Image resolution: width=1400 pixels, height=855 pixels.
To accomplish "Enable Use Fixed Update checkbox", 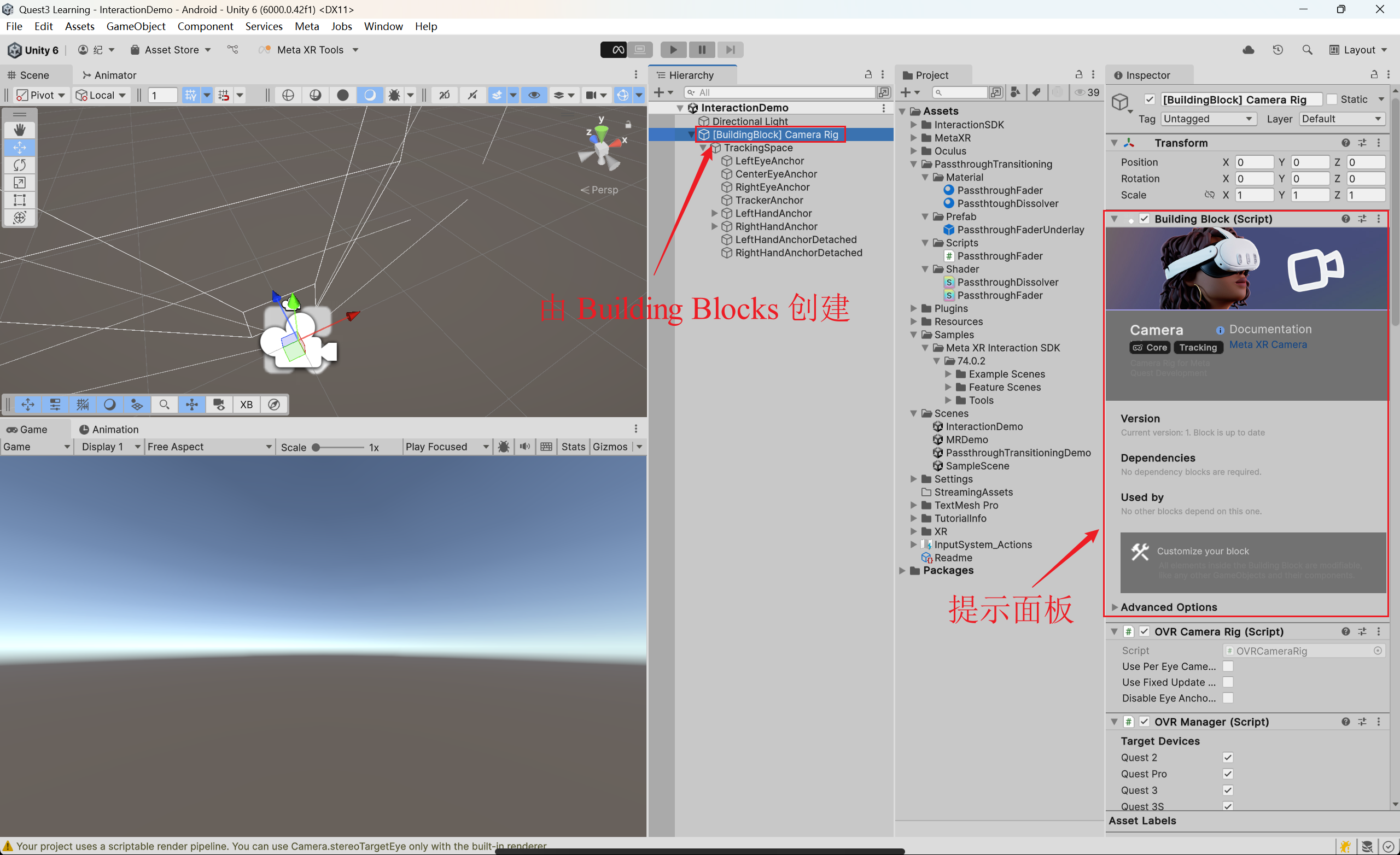I will [x=1228, y=682].
